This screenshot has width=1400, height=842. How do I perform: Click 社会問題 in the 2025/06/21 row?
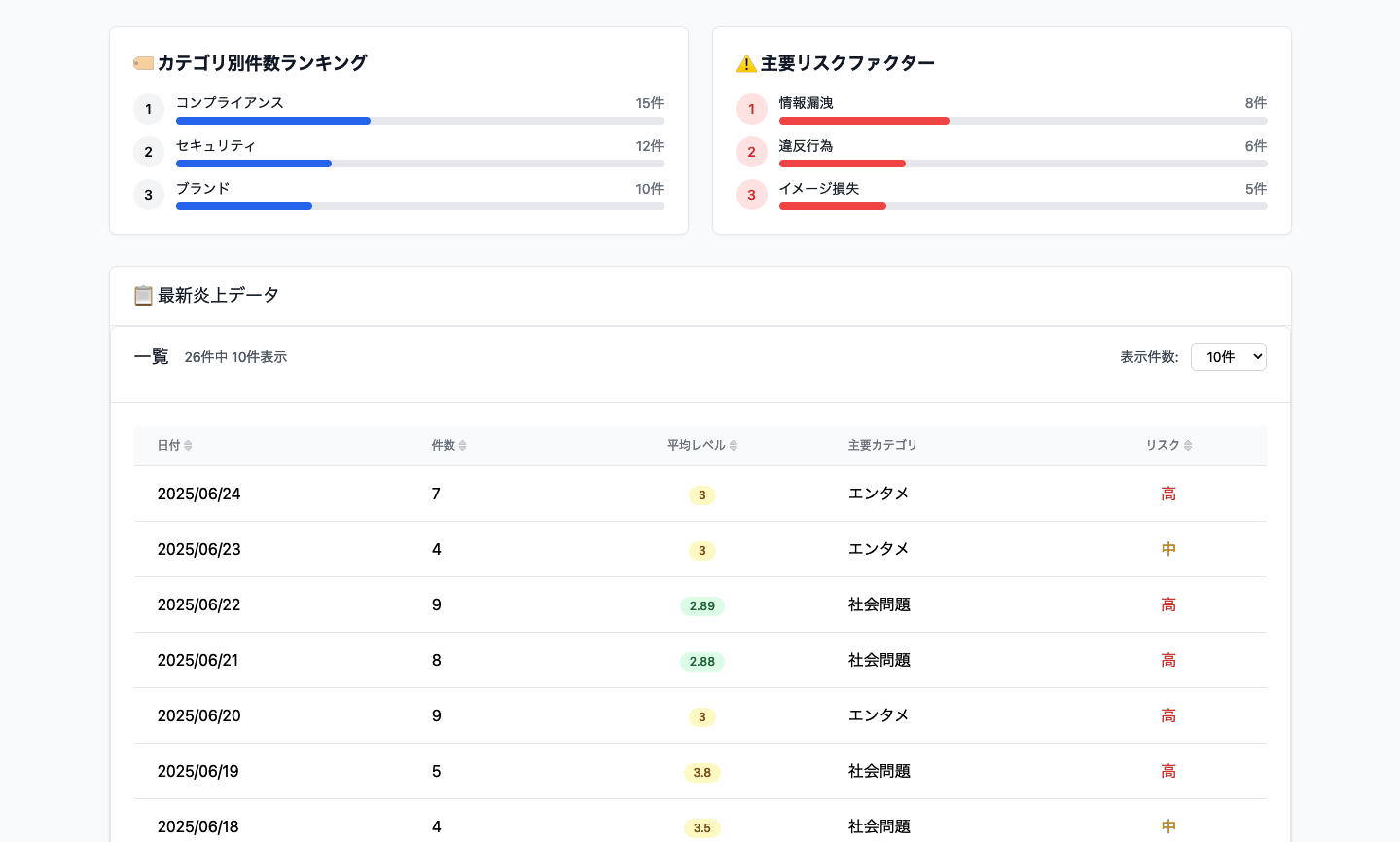879,660
